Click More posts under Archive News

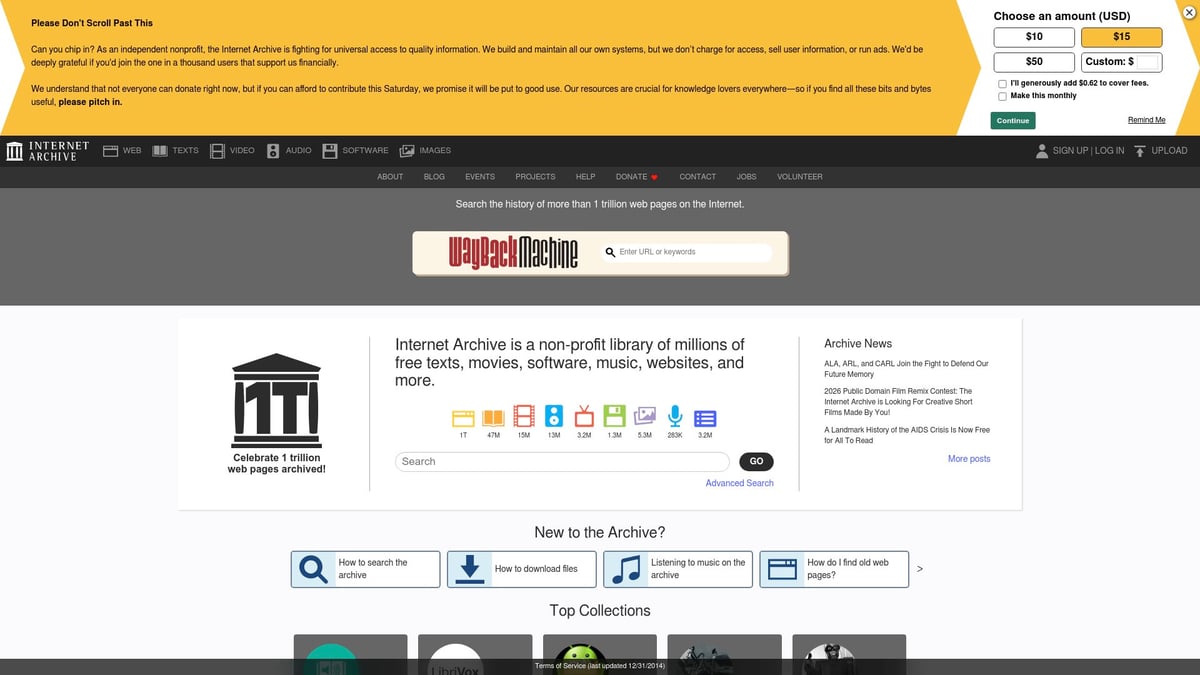(968, 458)
